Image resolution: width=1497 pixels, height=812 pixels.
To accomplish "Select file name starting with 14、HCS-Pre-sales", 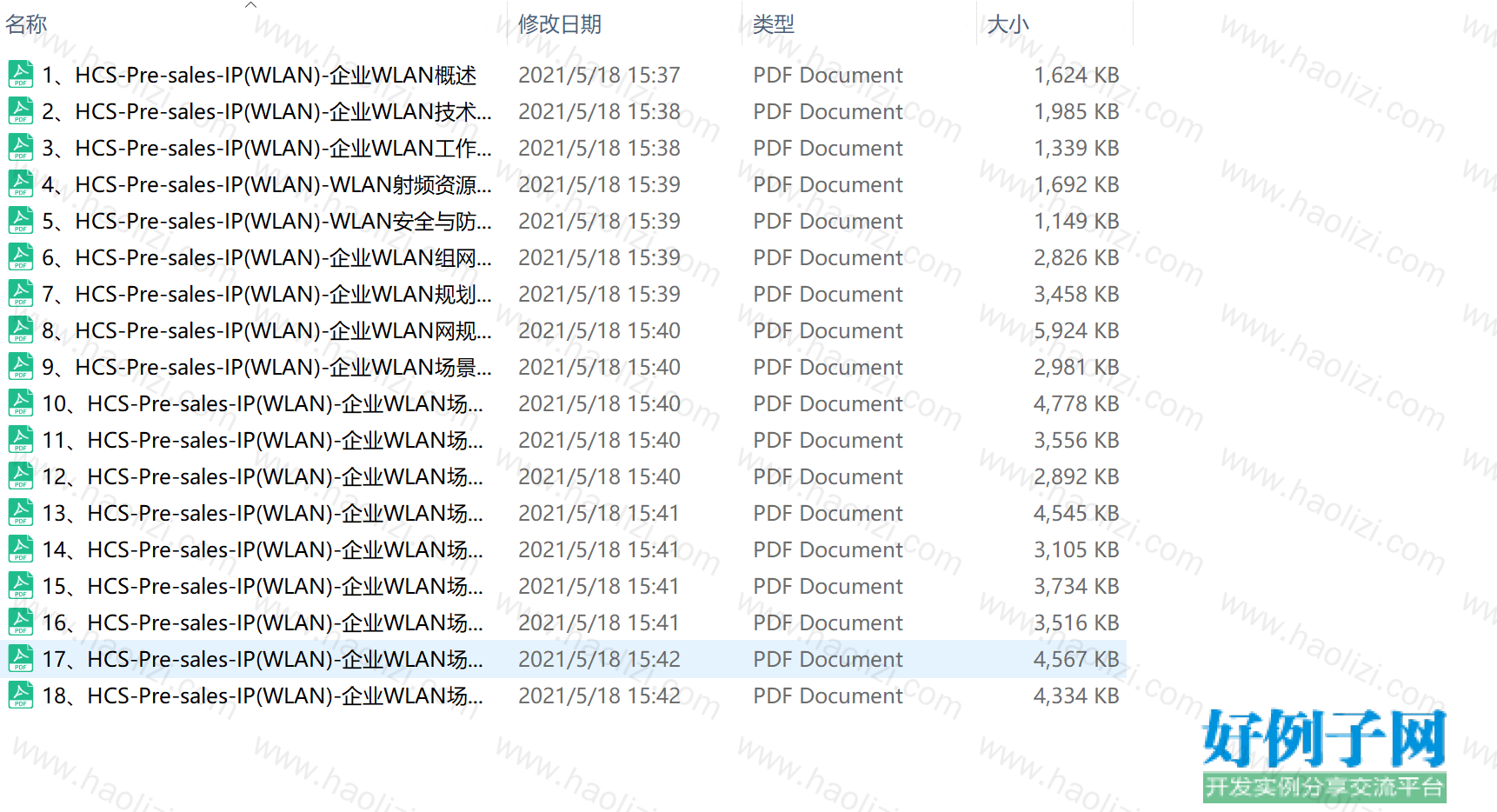I will pos(263,550).
